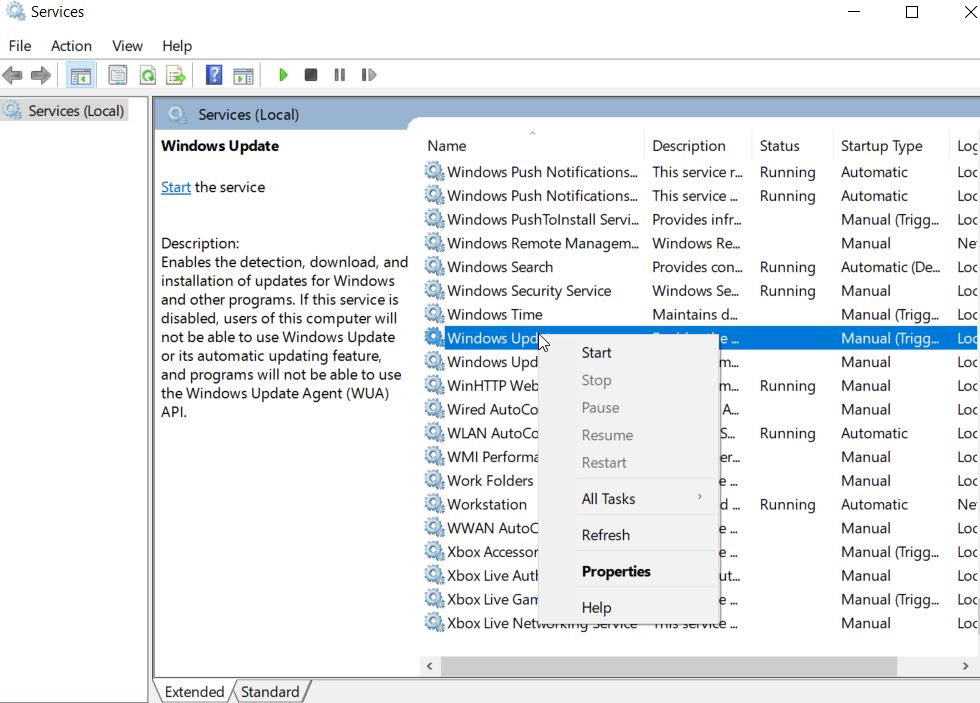Open the File menu
This screenshot has height=703, width=980.
[20, 46]
